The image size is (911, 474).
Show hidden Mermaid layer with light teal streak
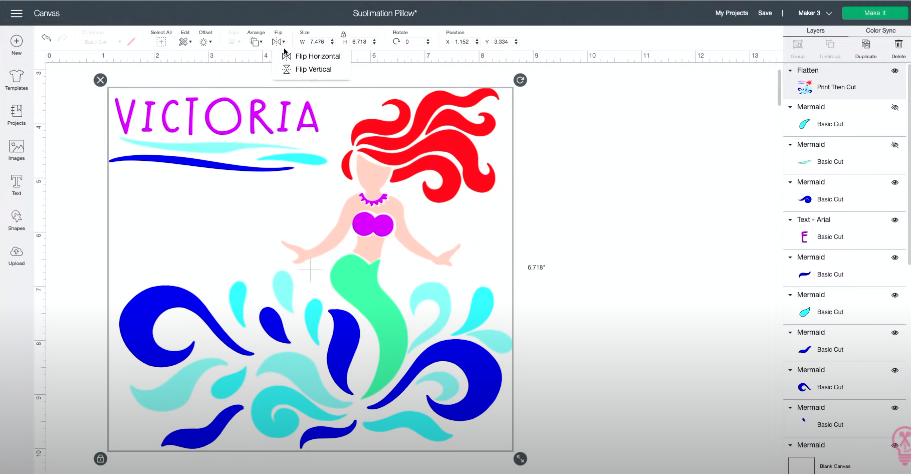(895, 145)
